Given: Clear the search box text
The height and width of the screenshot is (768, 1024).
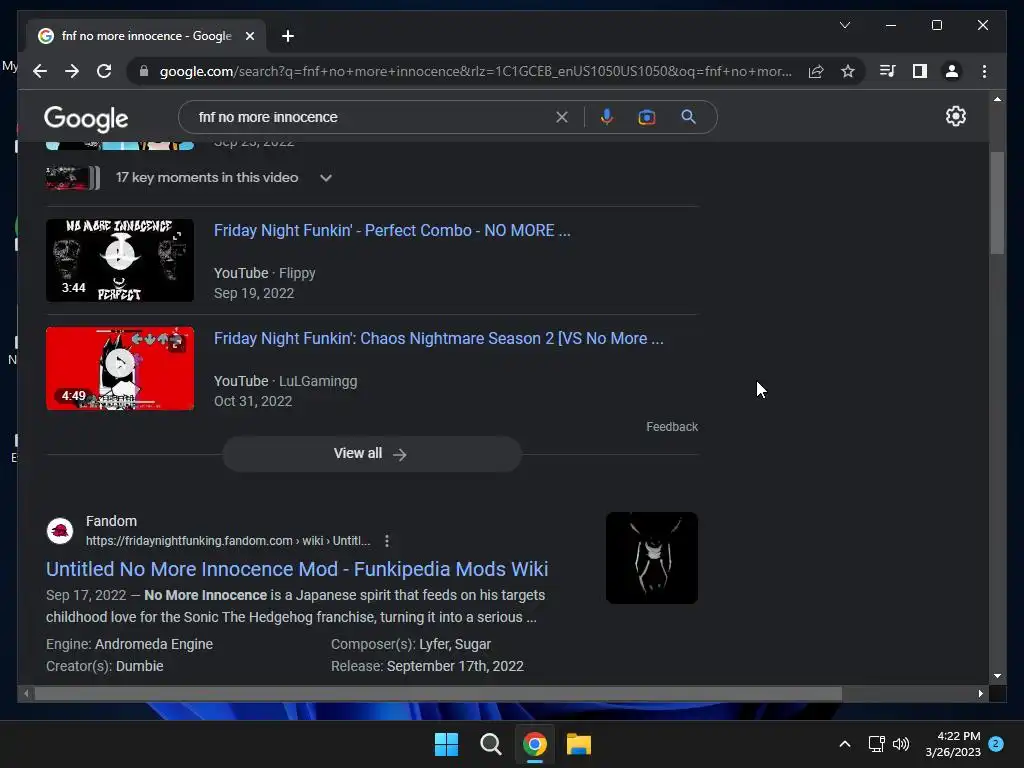Looking at the screenshot, I should [562, 117].
